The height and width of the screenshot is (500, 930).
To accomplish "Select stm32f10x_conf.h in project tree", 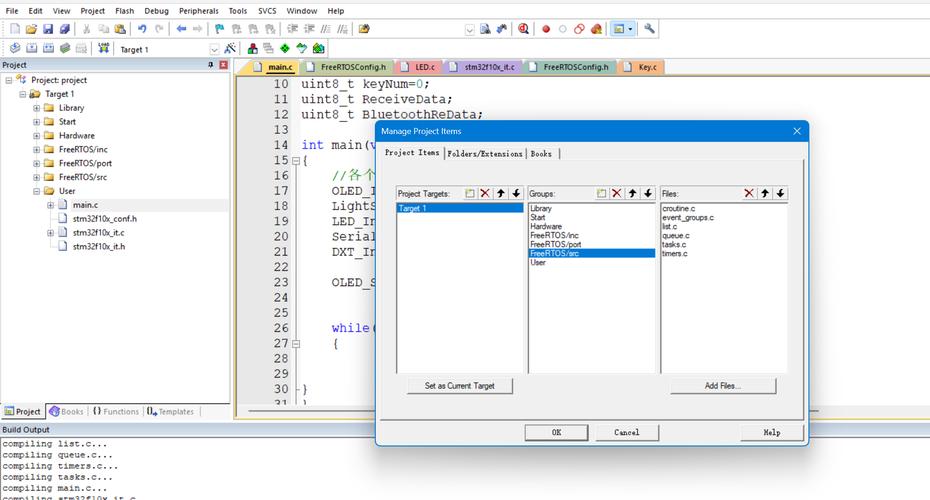I will point(104,219).
